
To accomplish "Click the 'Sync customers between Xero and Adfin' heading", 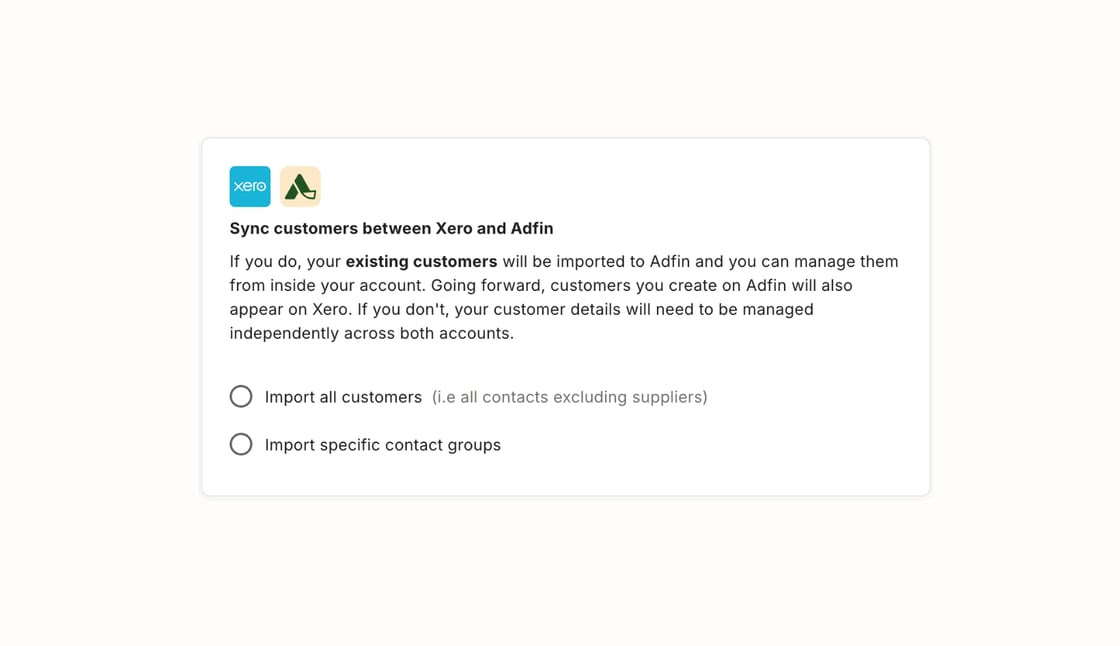I will (x=391, y=229).
